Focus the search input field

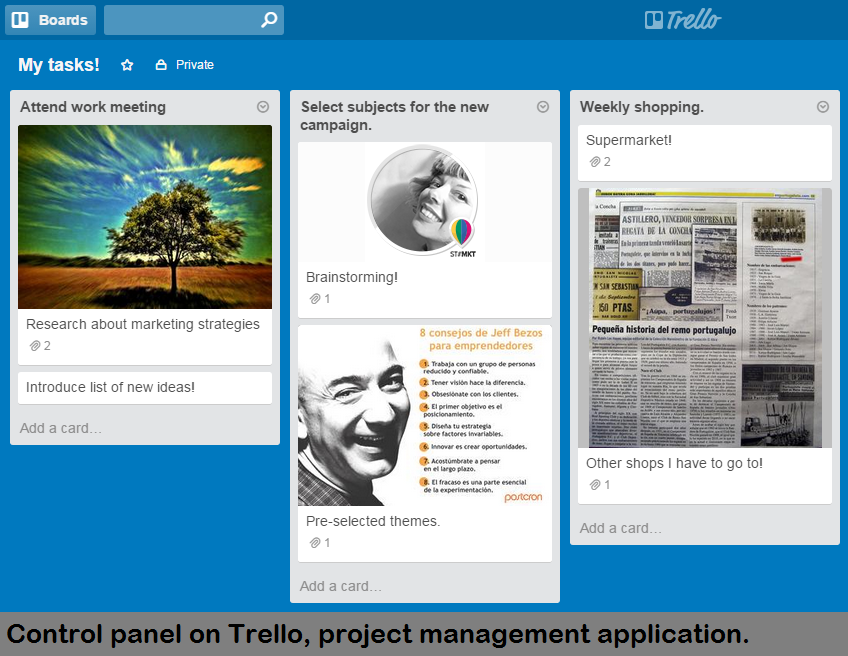click(x=180, y=20)
